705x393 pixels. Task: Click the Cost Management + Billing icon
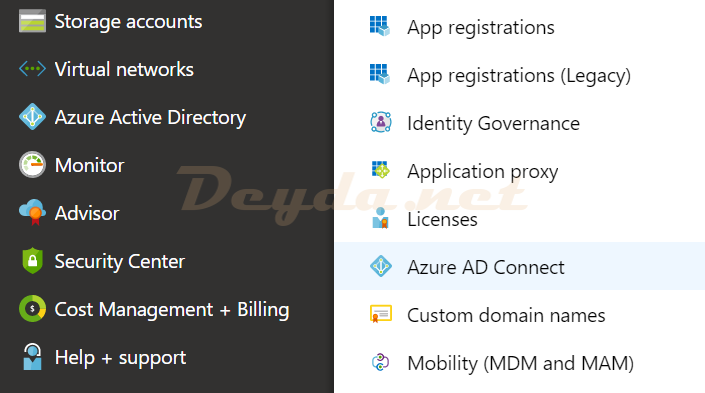tap(32, 308)
